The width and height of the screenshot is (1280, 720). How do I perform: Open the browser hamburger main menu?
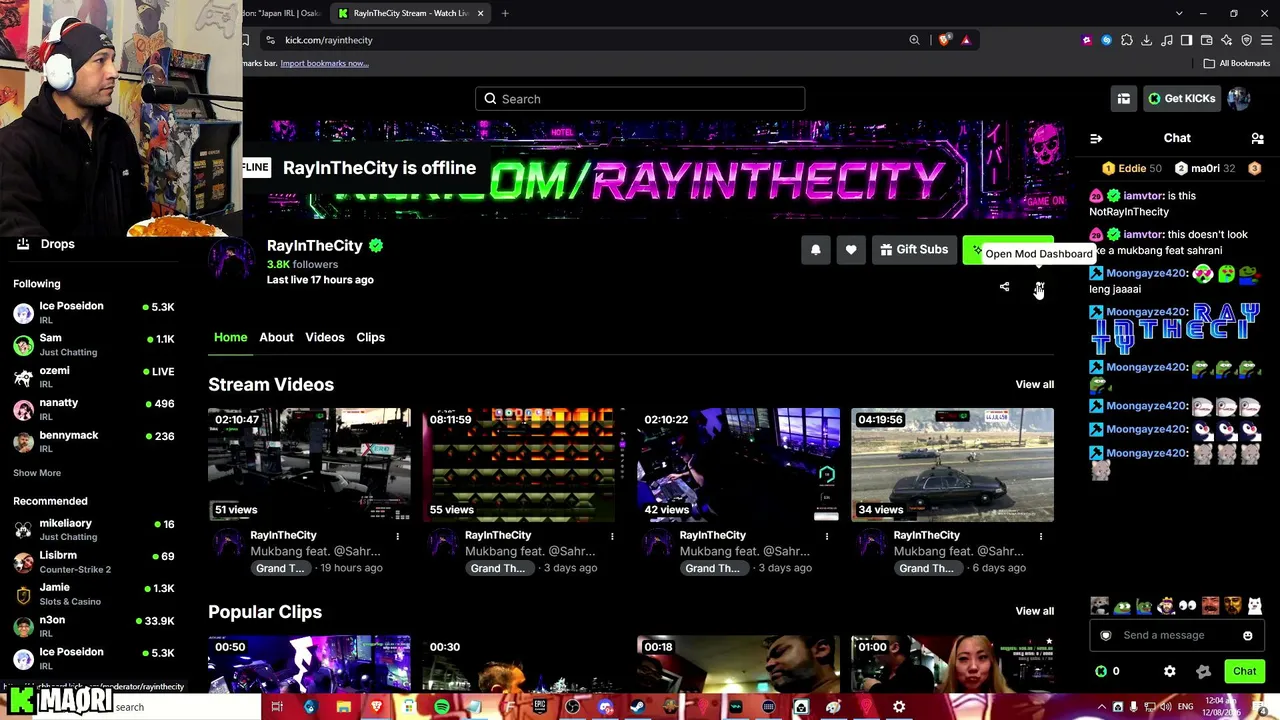point(1266,40)
